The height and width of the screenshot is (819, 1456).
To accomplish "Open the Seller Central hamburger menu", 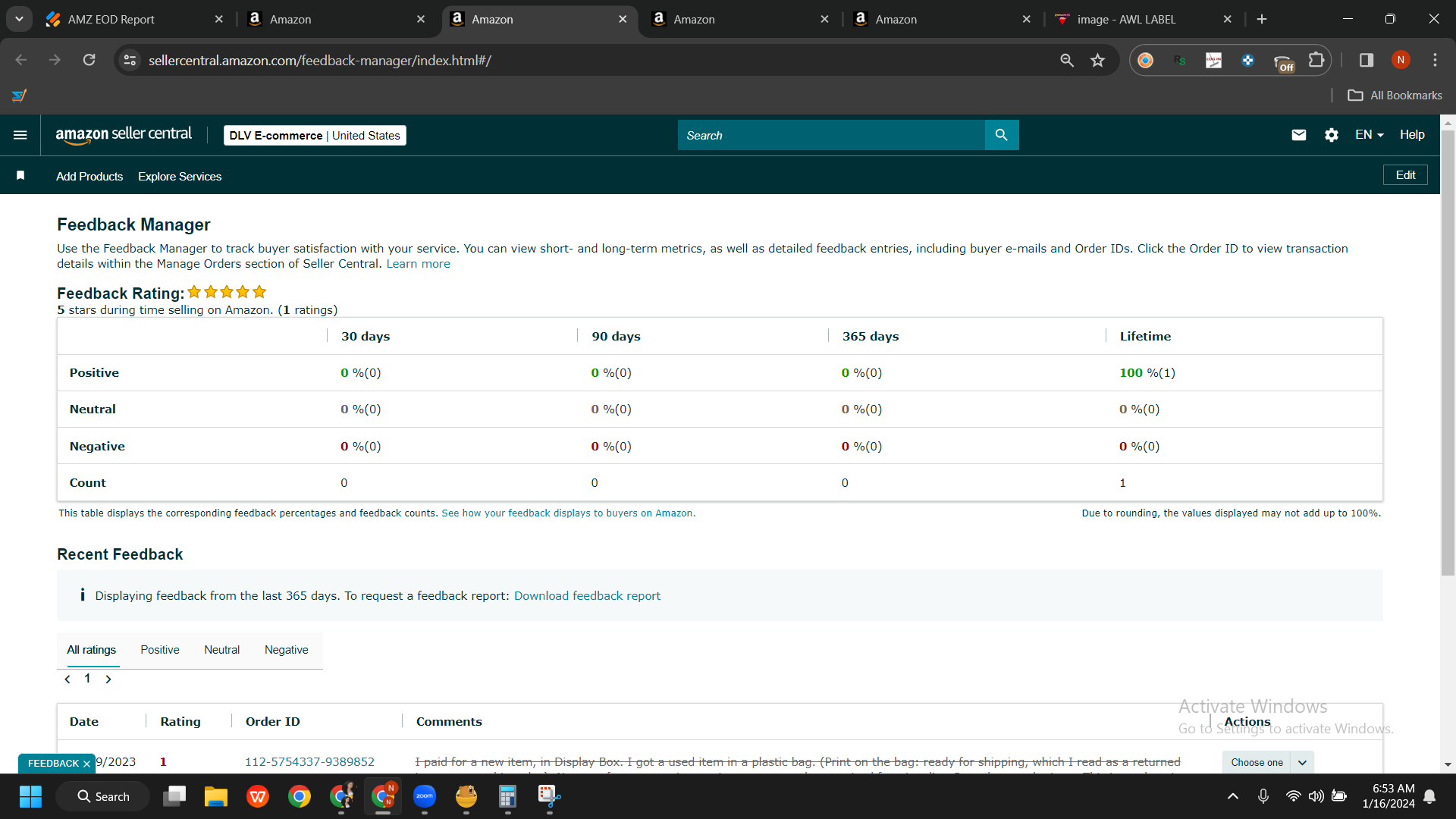I will [x=20, y=135].
